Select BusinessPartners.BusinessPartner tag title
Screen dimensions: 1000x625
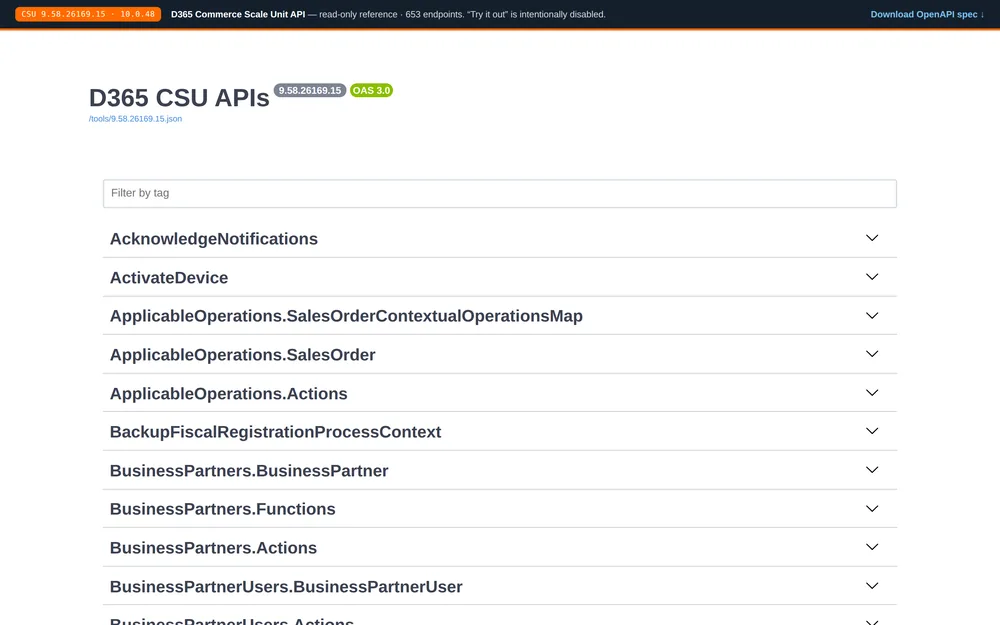tap(249, 471)
